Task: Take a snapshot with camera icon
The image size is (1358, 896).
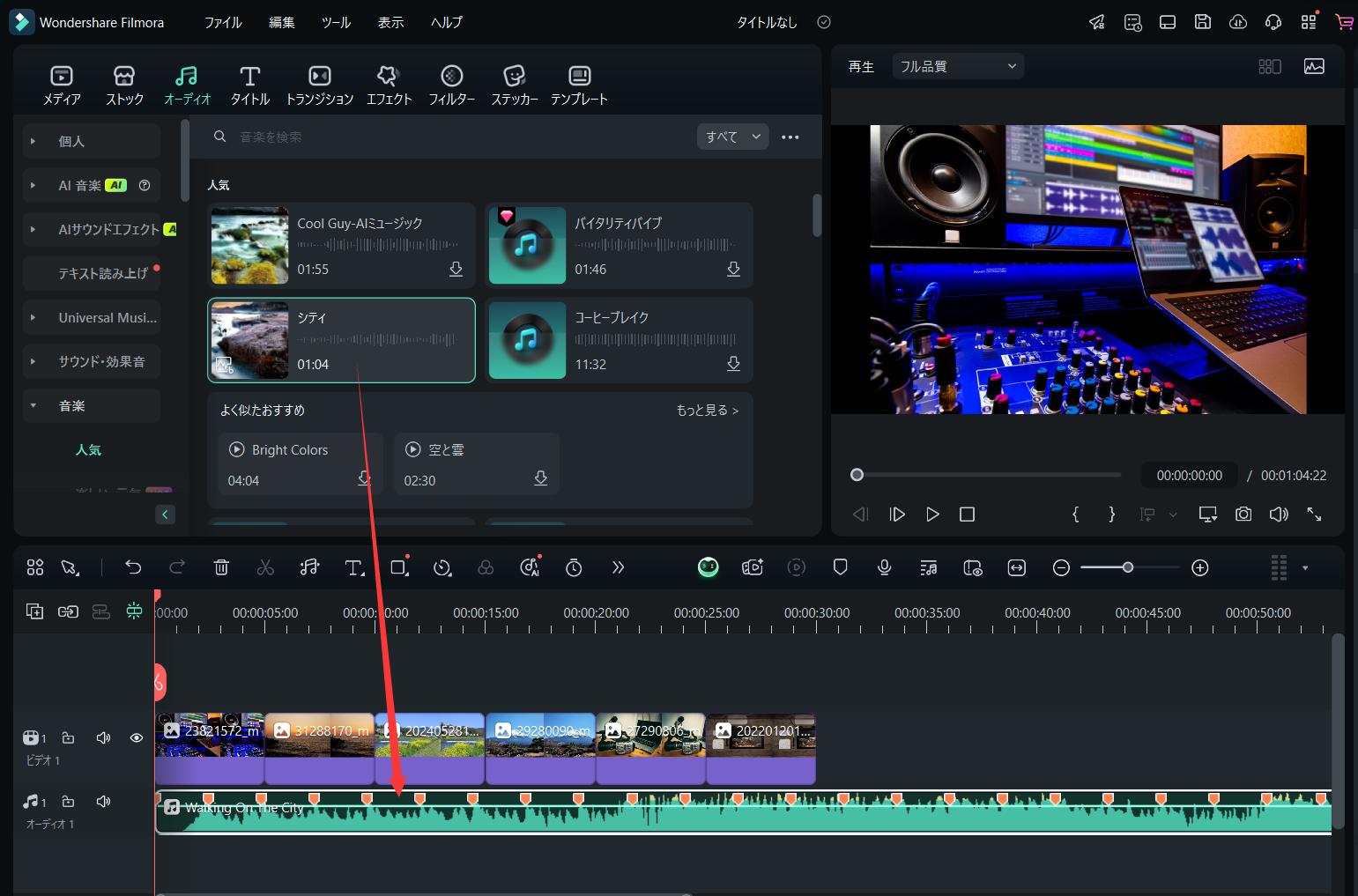Action: point(1243,515)
